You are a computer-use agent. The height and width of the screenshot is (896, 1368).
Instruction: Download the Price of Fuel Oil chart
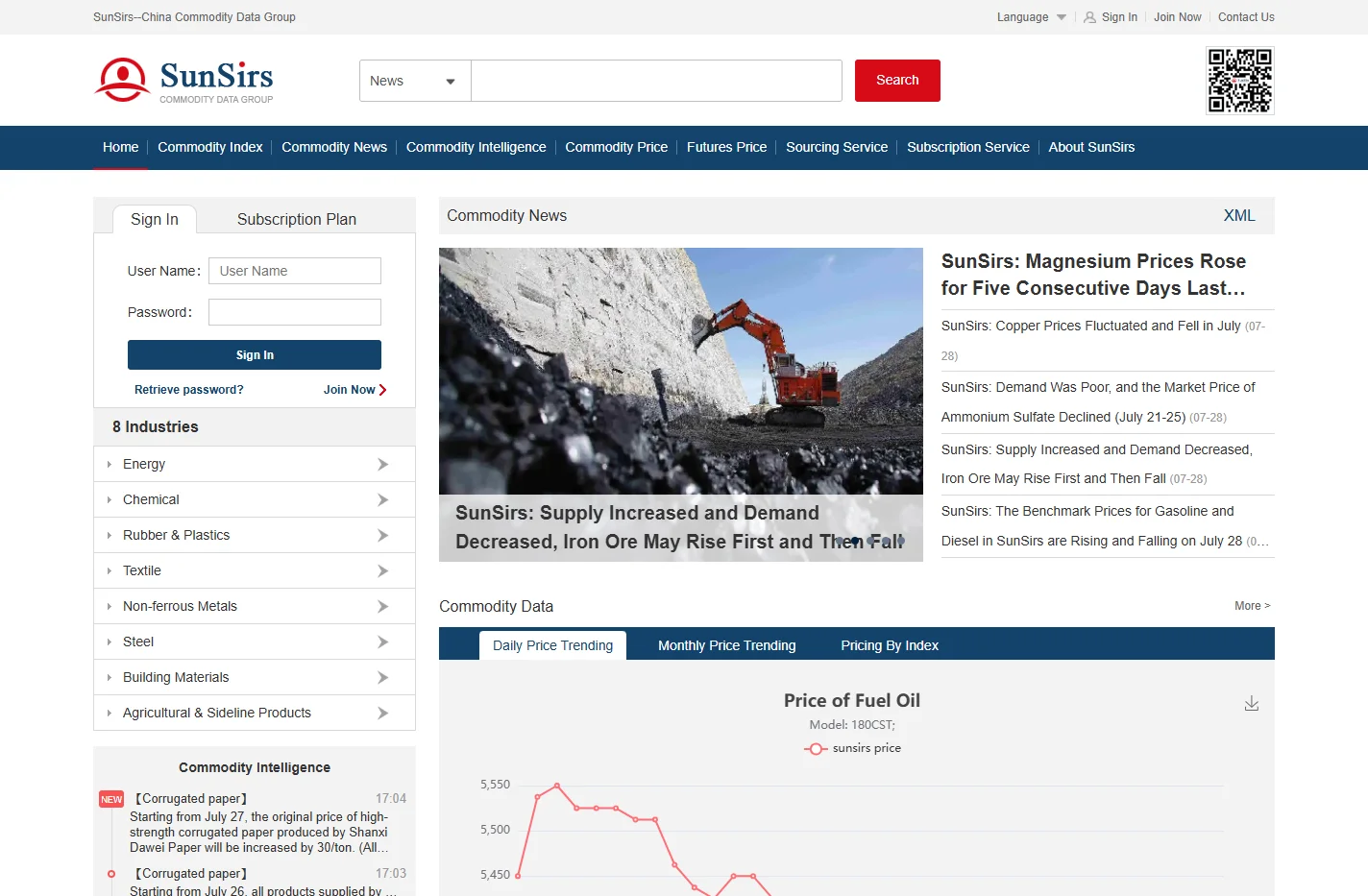point(1251,704)
